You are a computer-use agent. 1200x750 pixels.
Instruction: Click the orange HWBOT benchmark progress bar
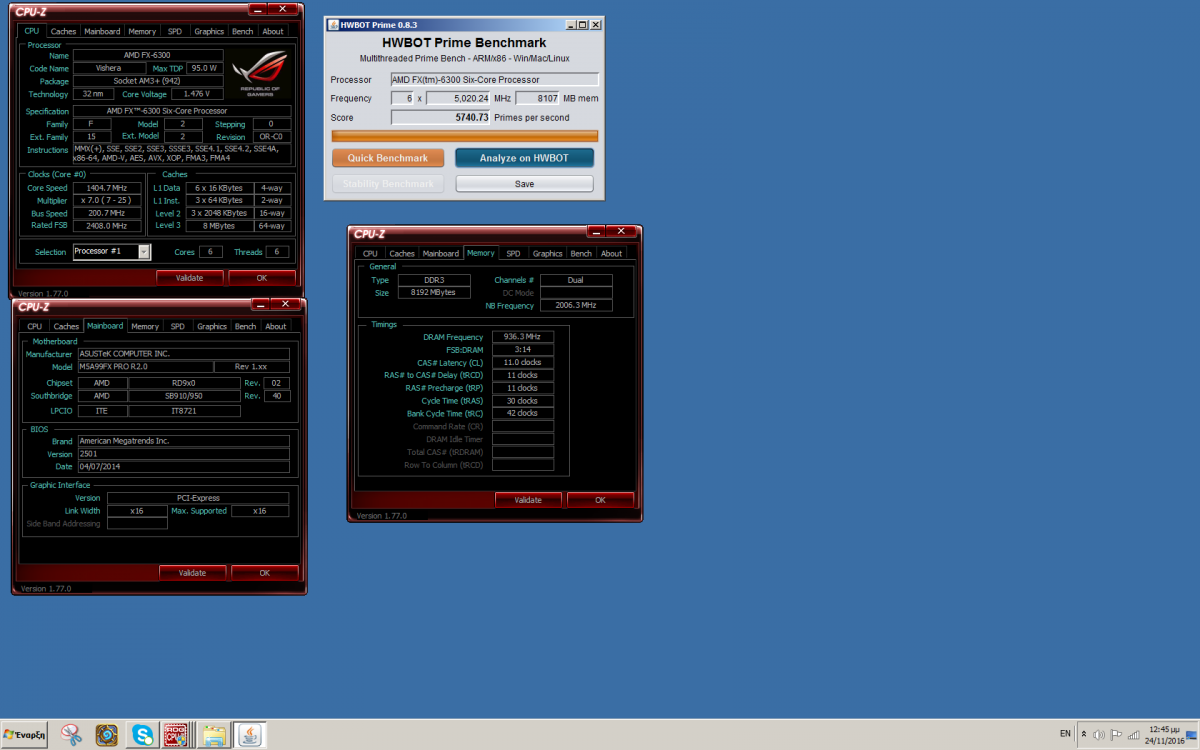point(465,136)
